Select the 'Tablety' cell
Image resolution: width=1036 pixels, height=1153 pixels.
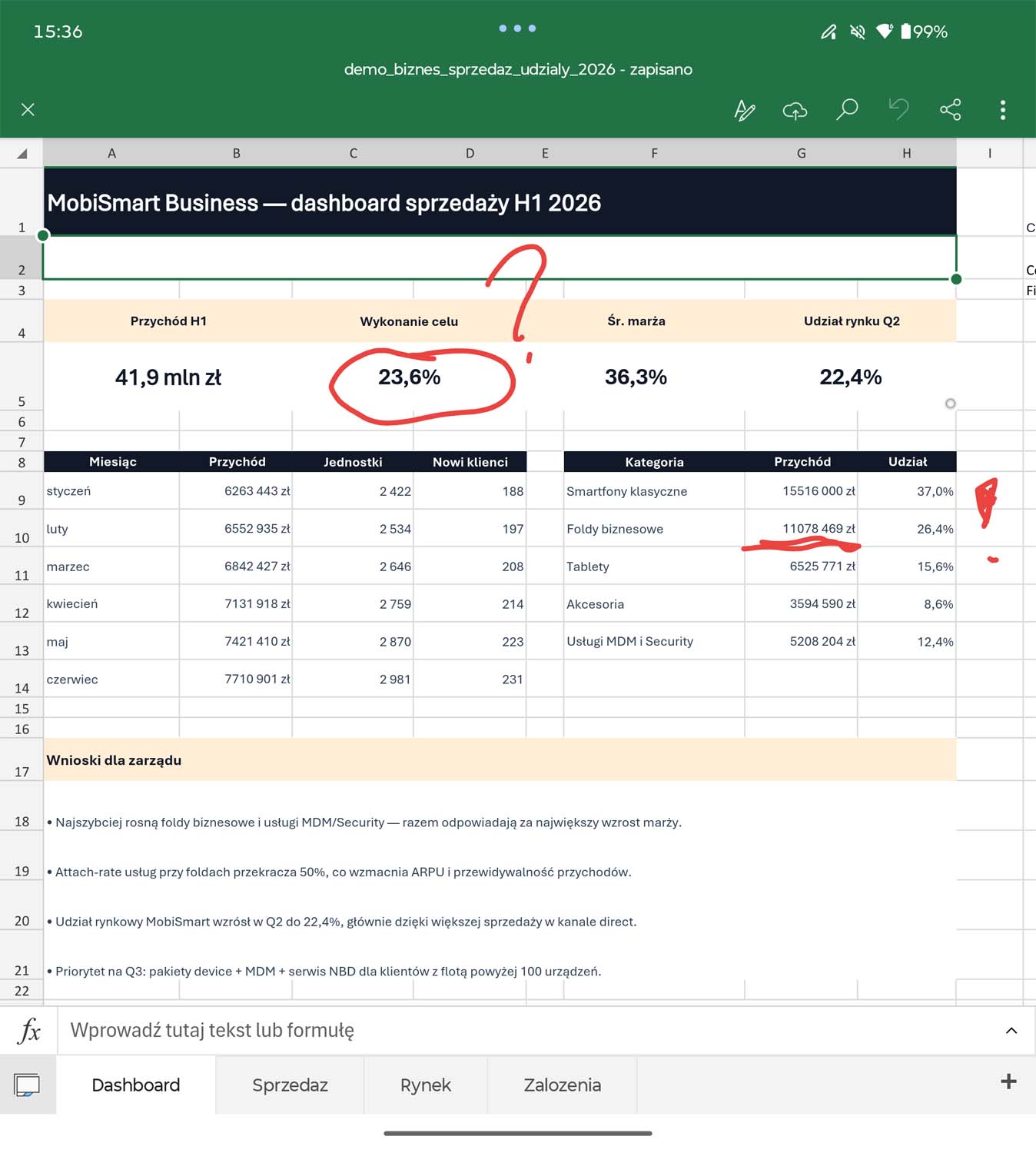[654, 566]
